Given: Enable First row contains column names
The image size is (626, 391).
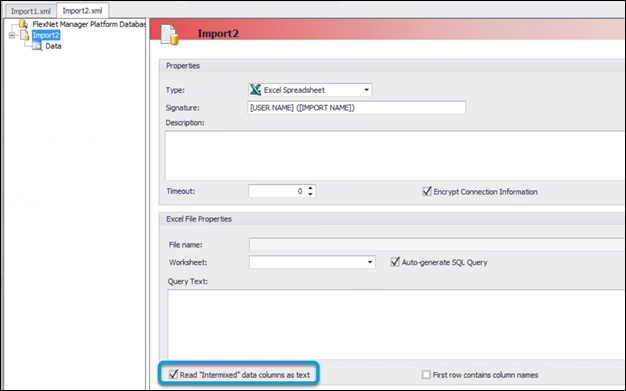Looking at the screenshot, I should [426, 375].
